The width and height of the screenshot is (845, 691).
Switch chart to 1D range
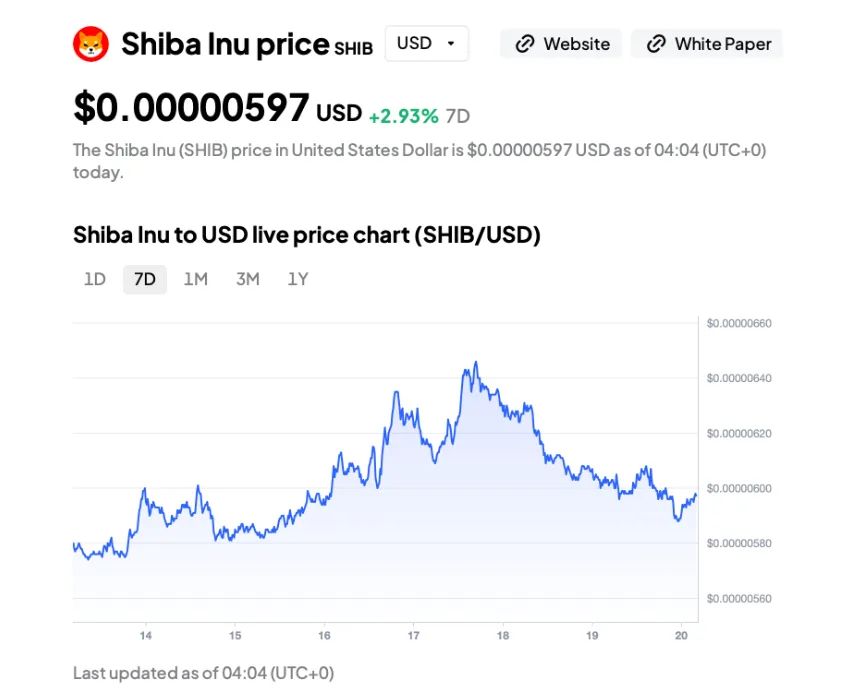(x=94, y=279)
